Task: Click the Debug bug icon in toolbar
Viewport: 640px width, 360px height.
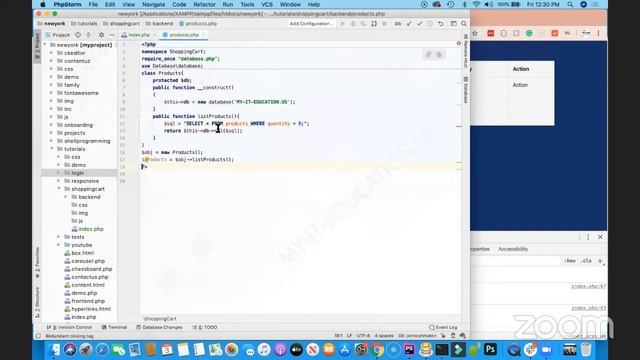Action: click(x=353, y=24)
